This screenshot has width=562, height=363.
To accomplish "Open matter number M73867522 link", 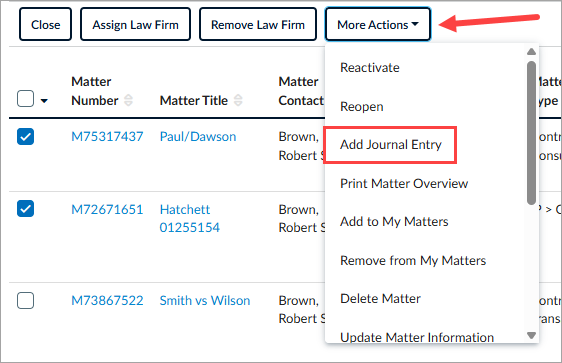I will pos(107,300).
